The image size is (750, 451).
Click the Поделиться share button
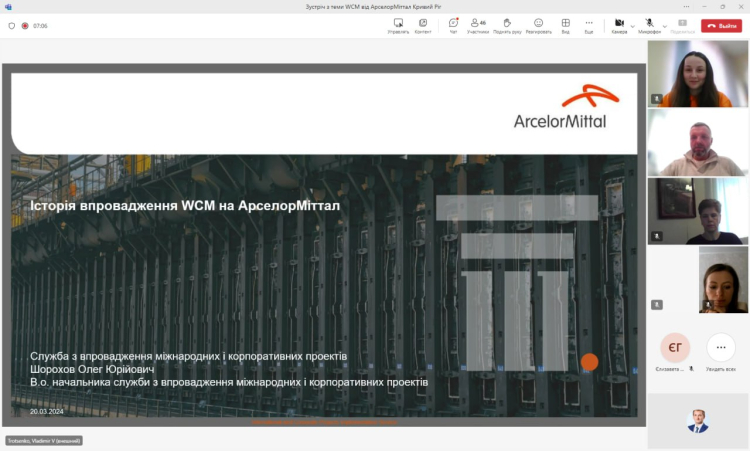[683, 24]
